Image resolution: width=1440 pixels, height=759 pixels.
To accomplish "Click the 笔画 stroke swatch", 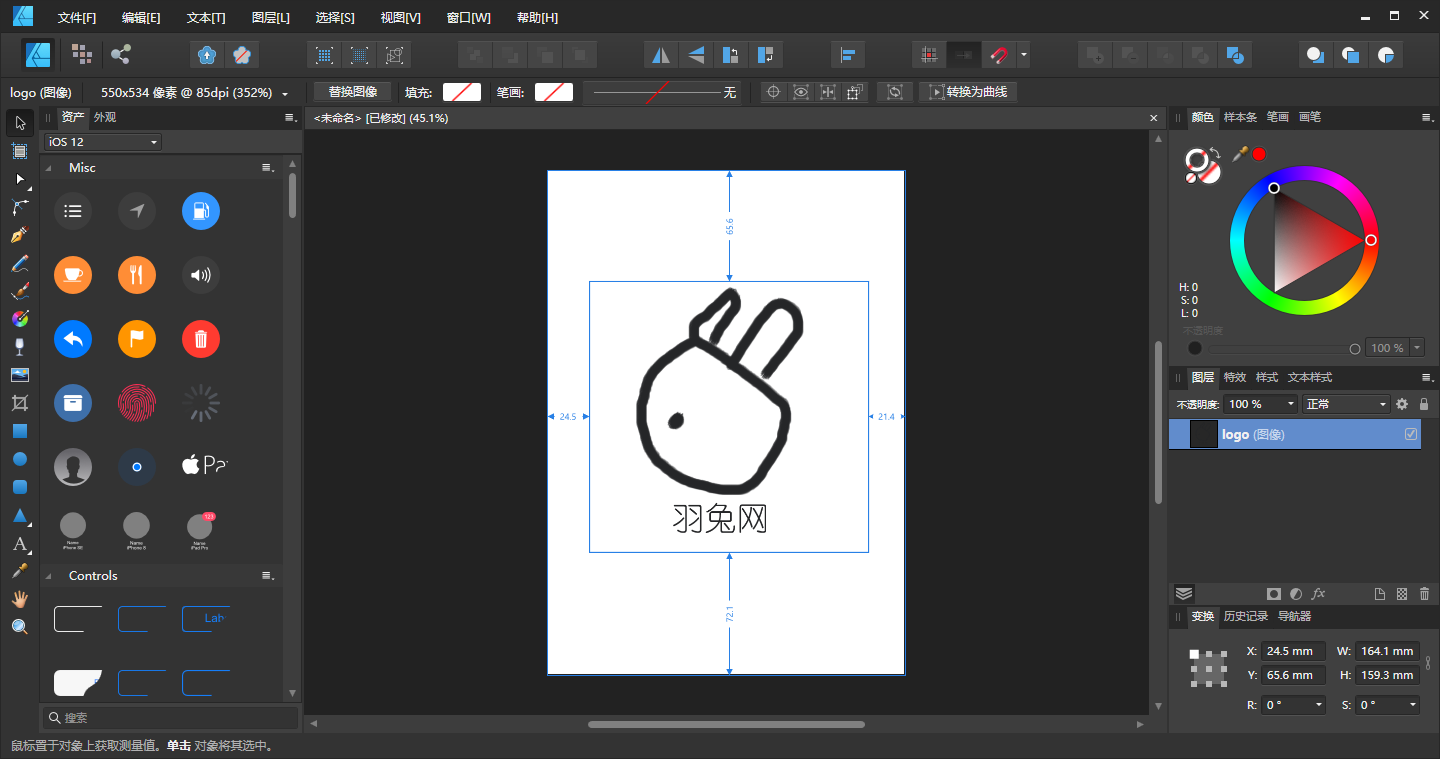I will 554,92.
